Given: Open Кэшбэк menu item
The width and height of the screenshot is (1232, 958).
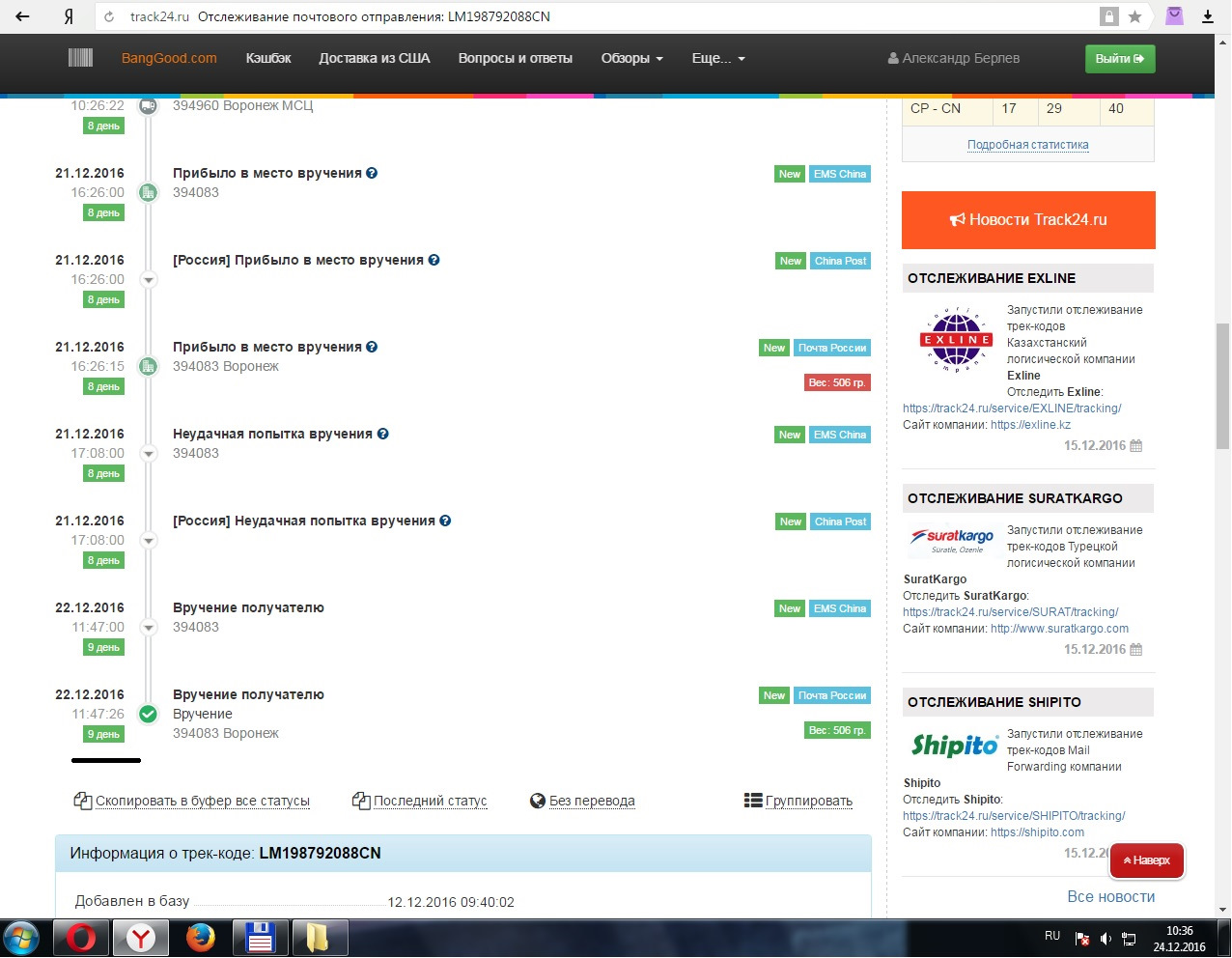Looking at the screenshot, I should click(x=268, y=58).
